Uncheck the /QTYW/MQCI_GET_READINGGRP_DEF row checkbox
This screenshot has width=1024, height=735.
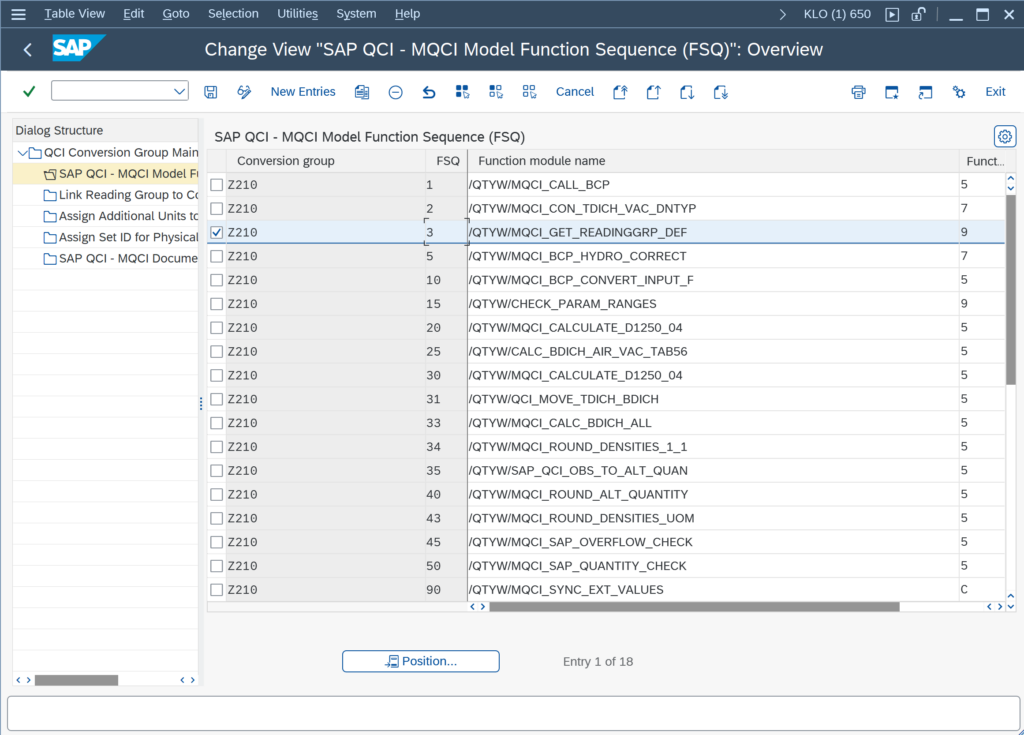click(x=217, y=233)
